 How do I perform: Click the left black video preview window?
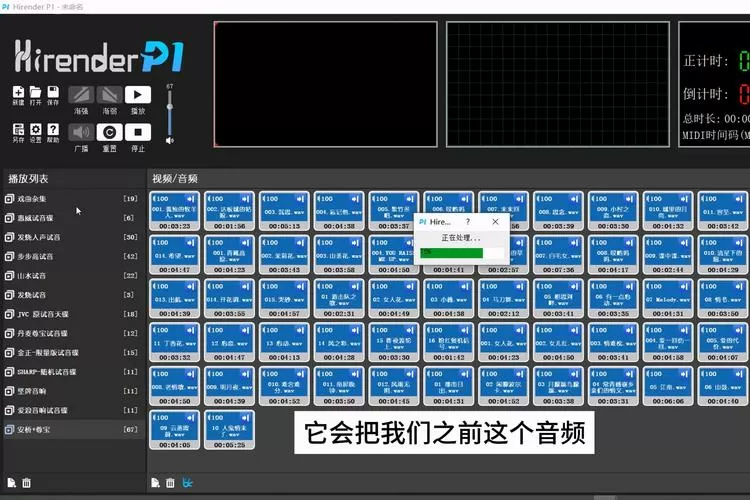pyautogui.click(x=325, y=84)
